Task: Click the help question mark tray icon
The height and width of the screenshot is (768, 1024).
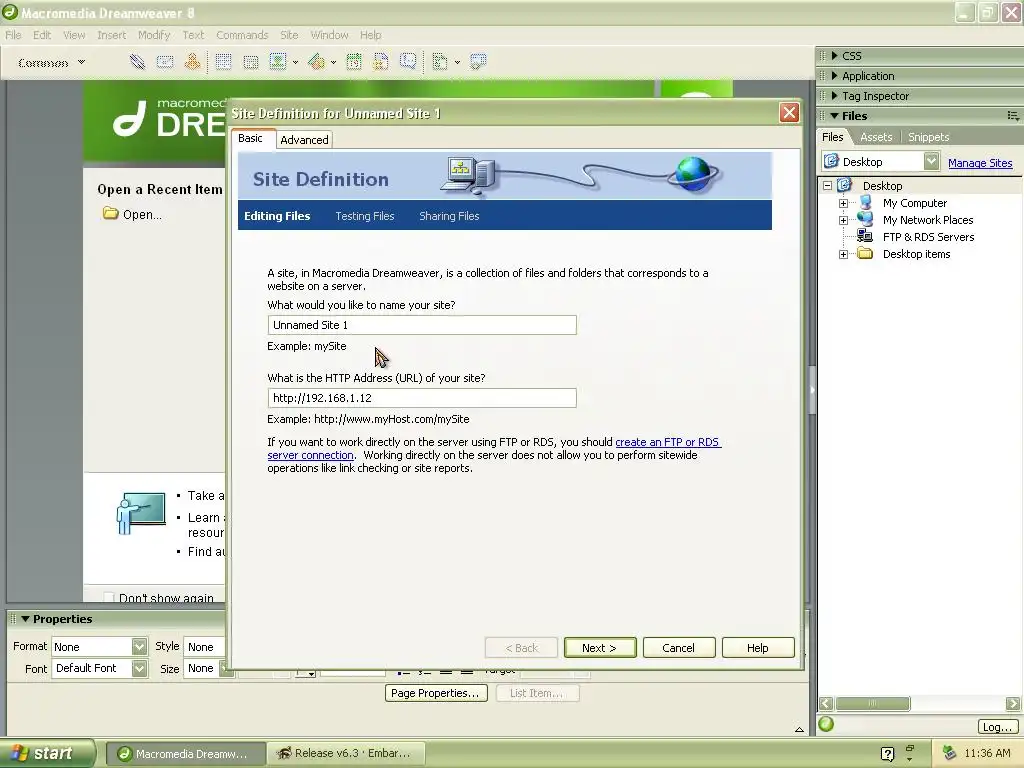Action: click(x=888, y=754)
